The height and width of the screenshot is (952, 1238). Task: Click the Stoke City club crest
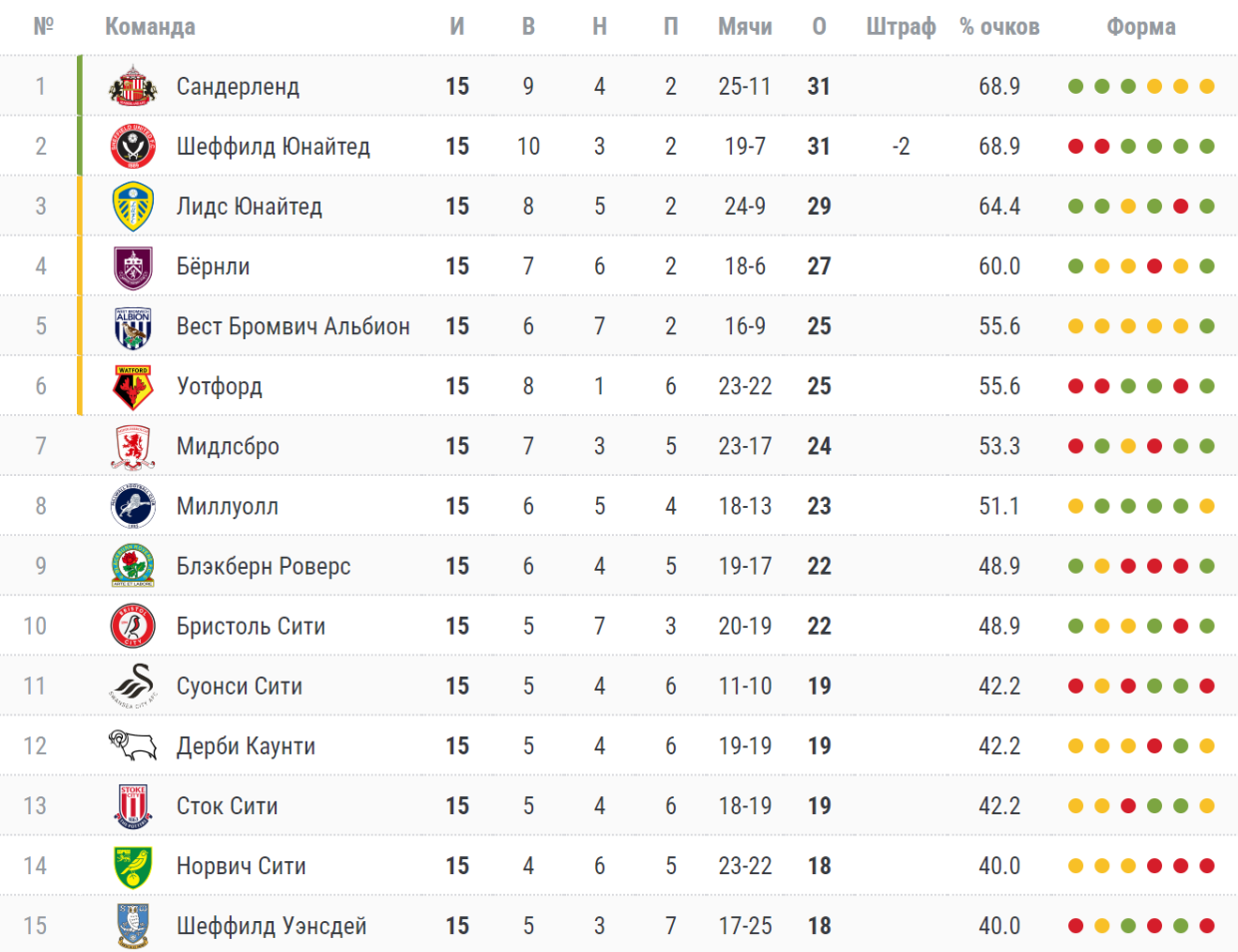click(133, 805)
